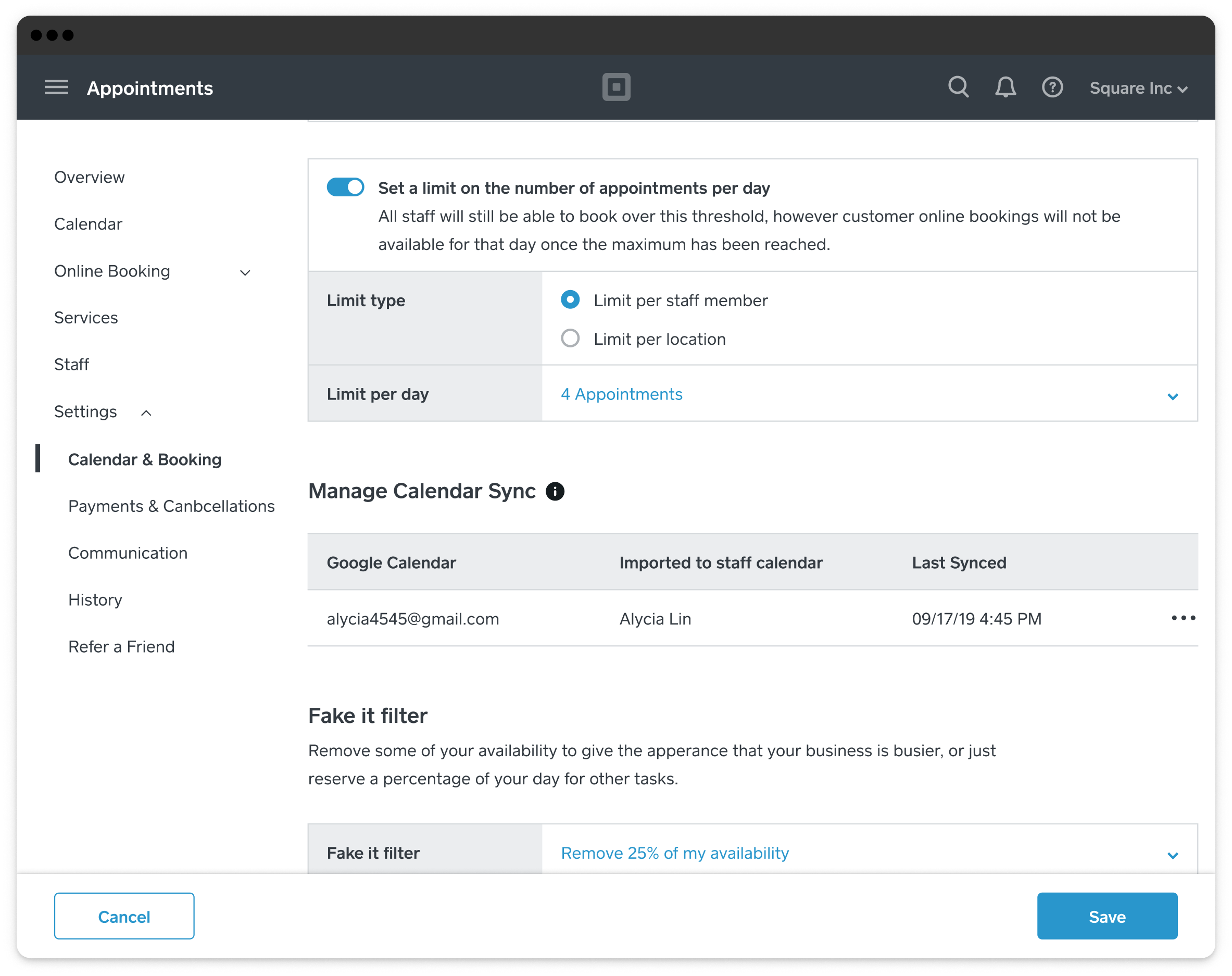Select Limit per staff member radio
Image resolution: width=1232 pixels, height=976 pixels.
click(570, 299)
